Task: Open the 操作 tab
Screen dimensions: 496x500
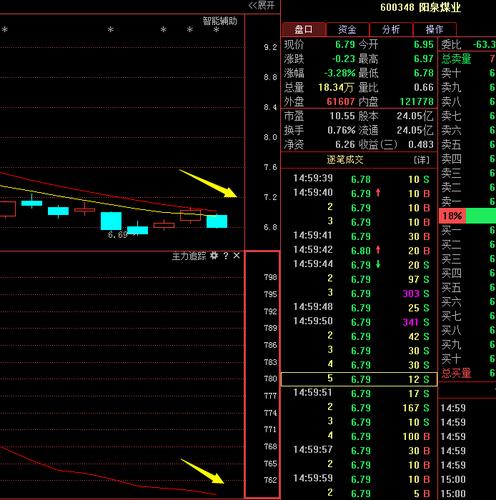Action: 434,29
